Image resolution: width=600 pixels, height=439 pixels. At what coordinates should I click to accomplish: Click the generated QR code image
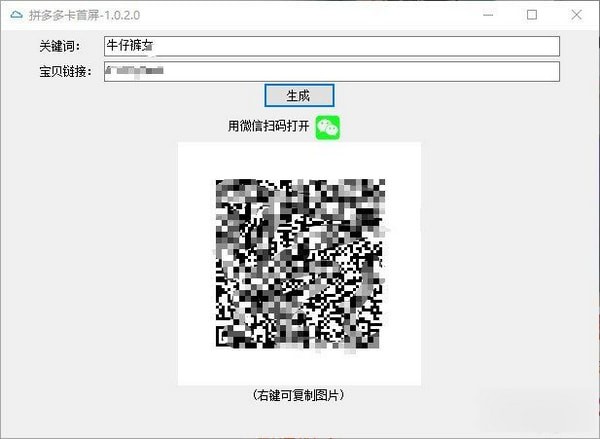pyautogui.click(x=299, y=264)
